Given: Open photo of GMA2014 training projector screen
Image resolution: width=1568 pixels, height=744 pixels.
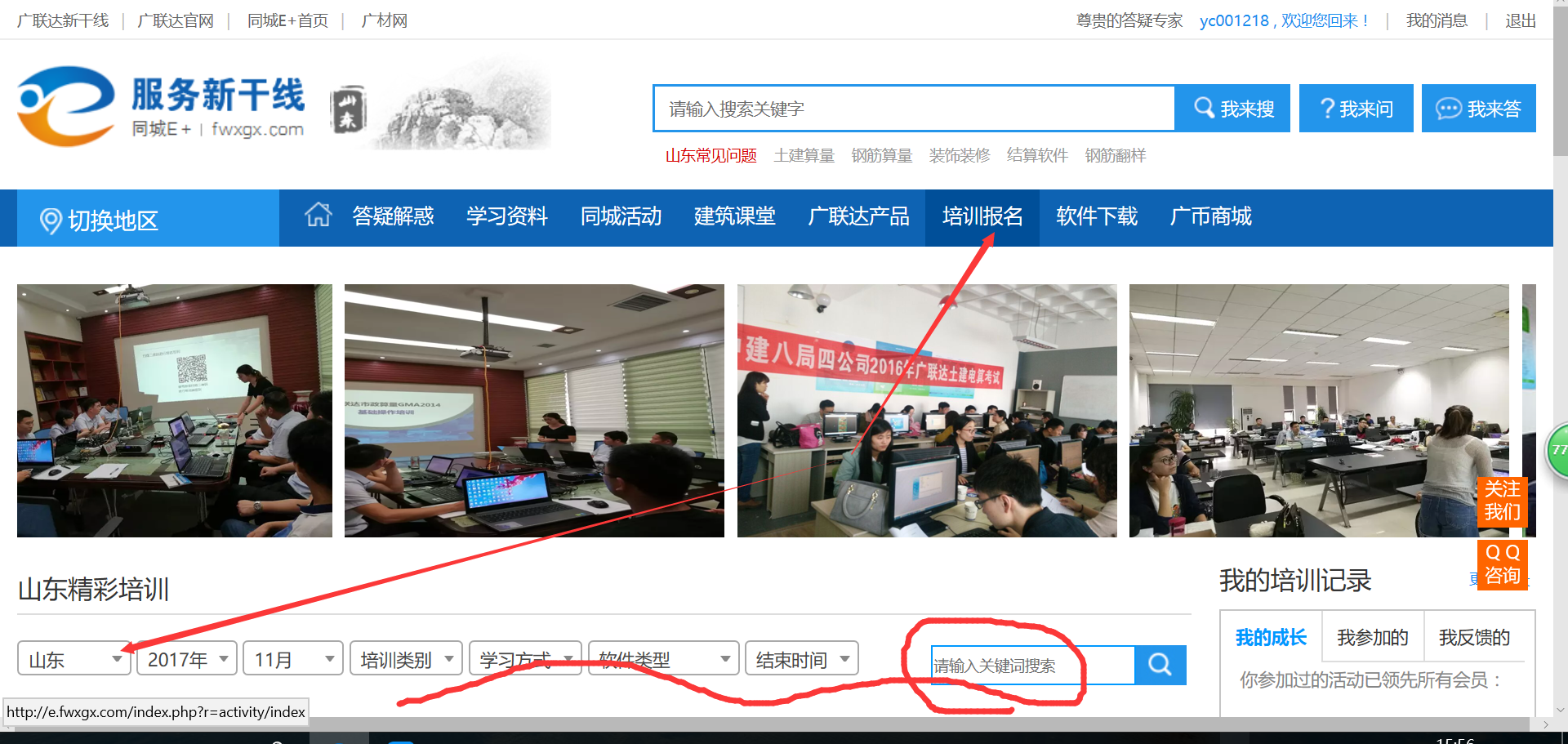Looking at the screenshot, I should pyautogui.click(x=534, y=411).
